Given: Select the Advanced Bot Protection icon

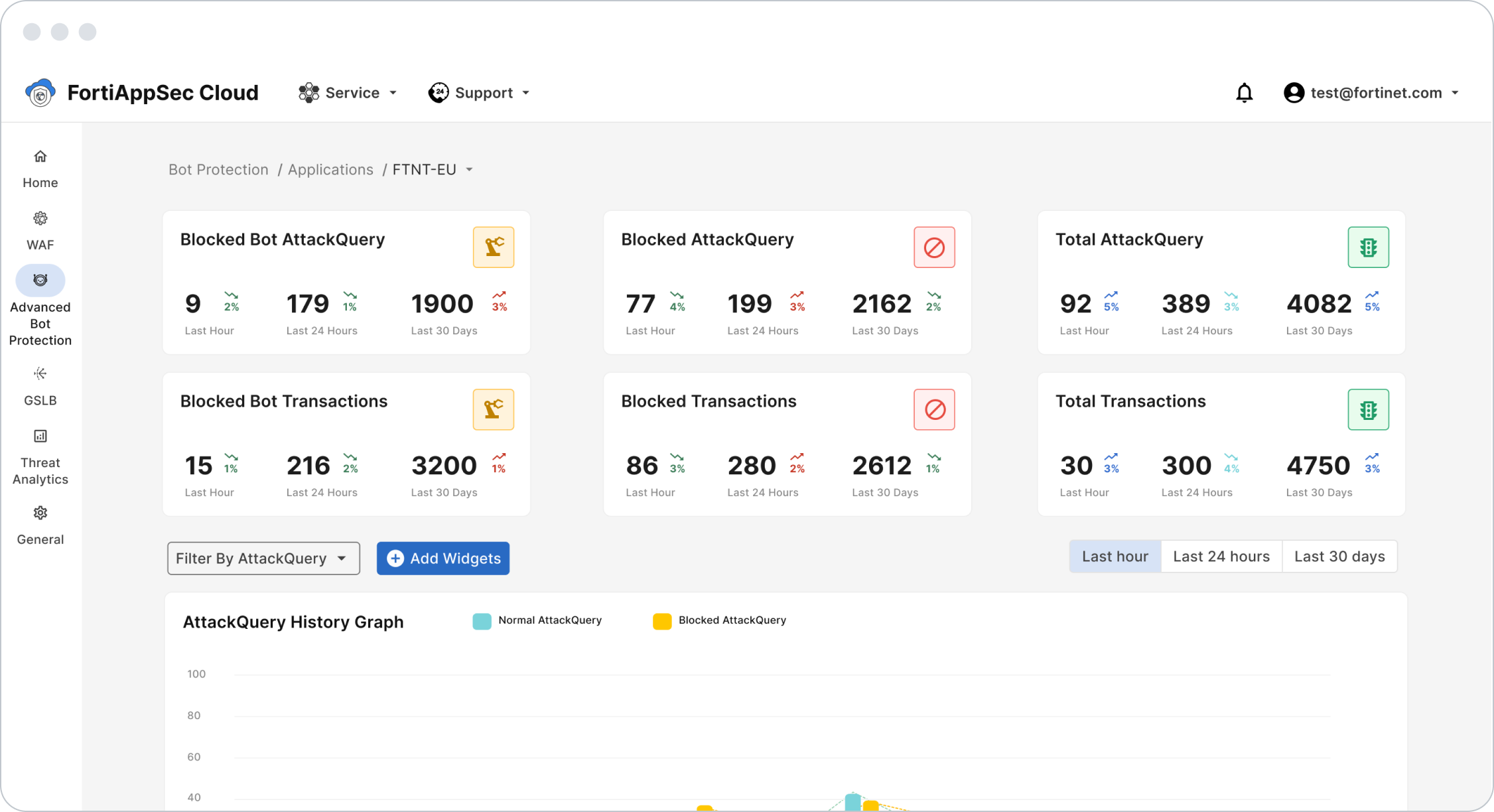Looking at the screenshot, I should (40, 280).
